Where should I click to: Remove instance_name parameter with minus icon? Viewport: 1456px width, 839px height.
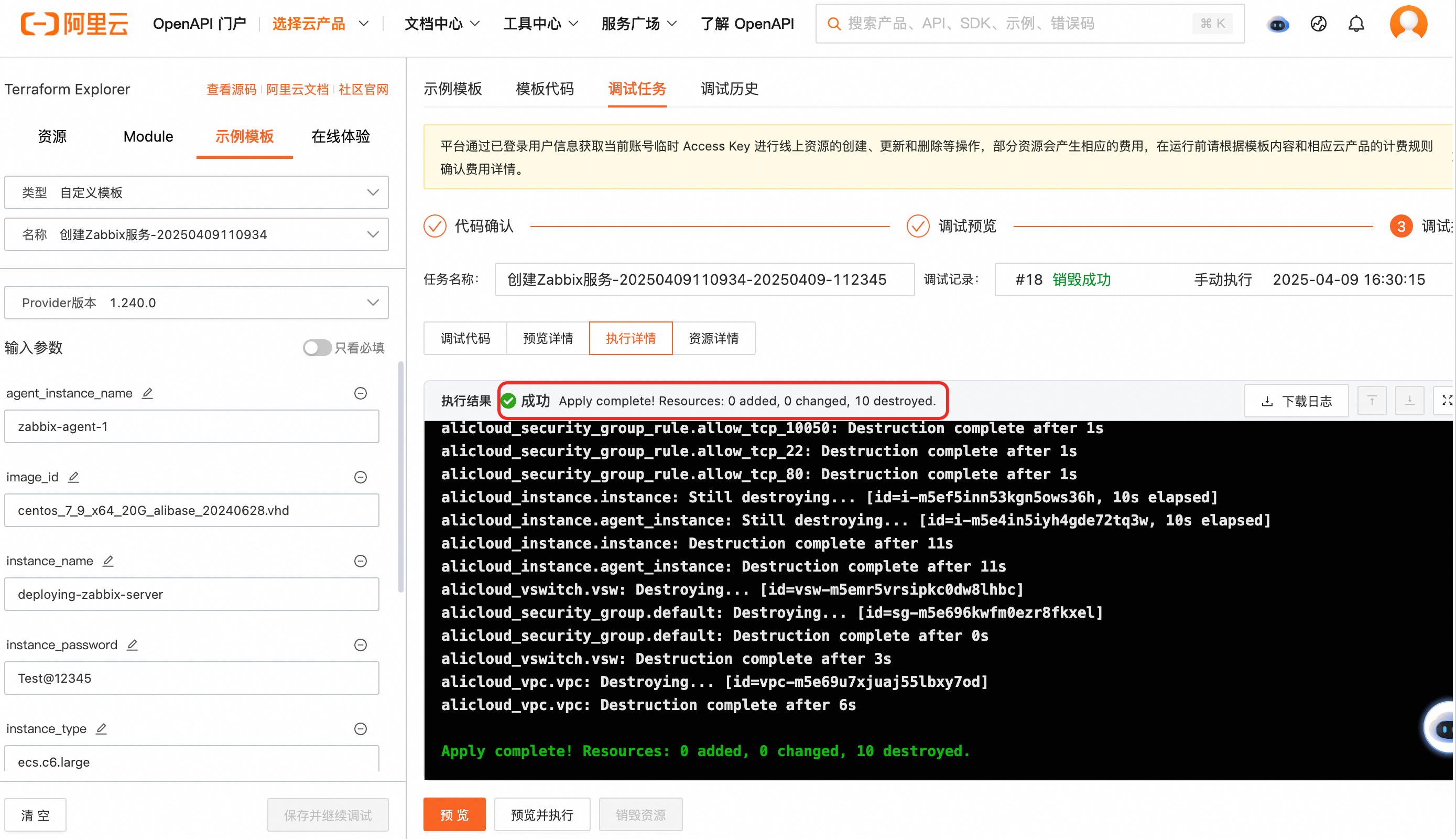361,561
